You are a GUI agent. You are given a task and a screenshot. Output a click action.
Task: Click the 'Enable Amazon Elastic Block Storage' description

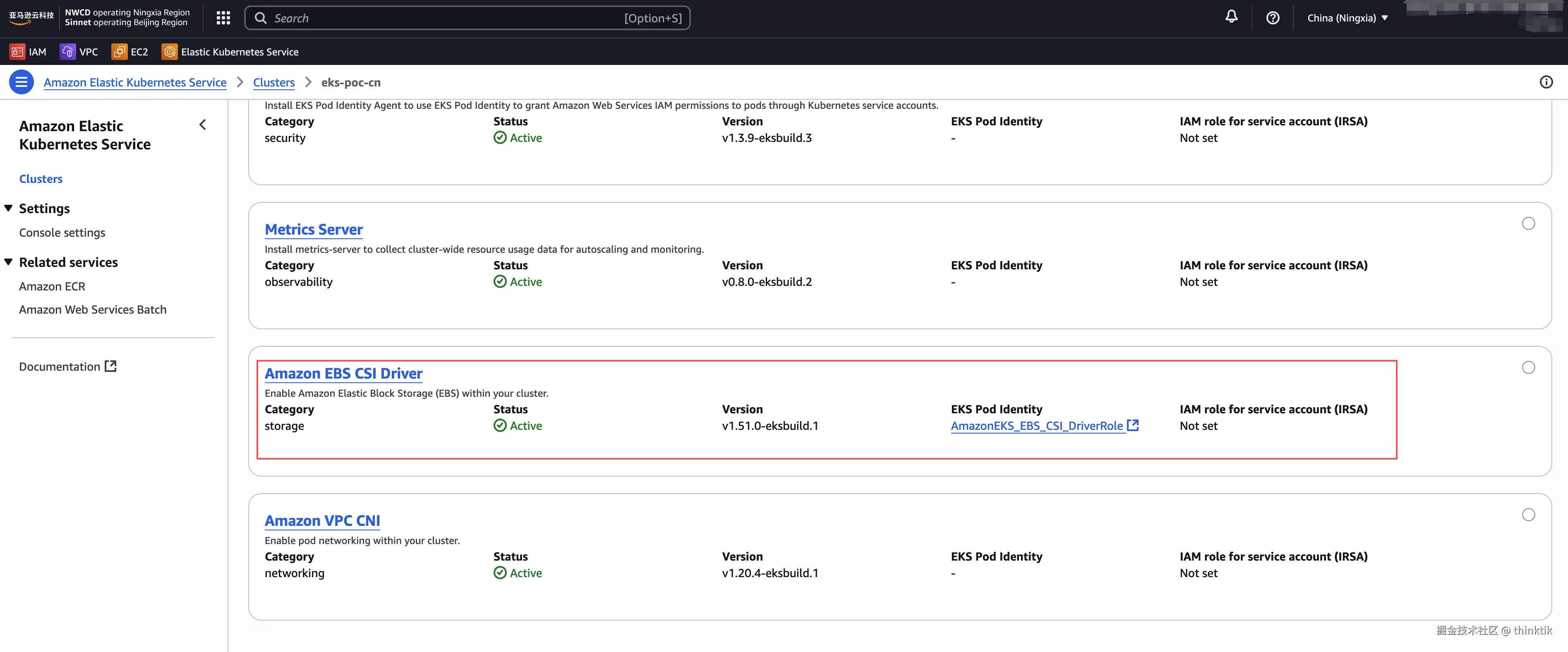(x=407, y=393)
